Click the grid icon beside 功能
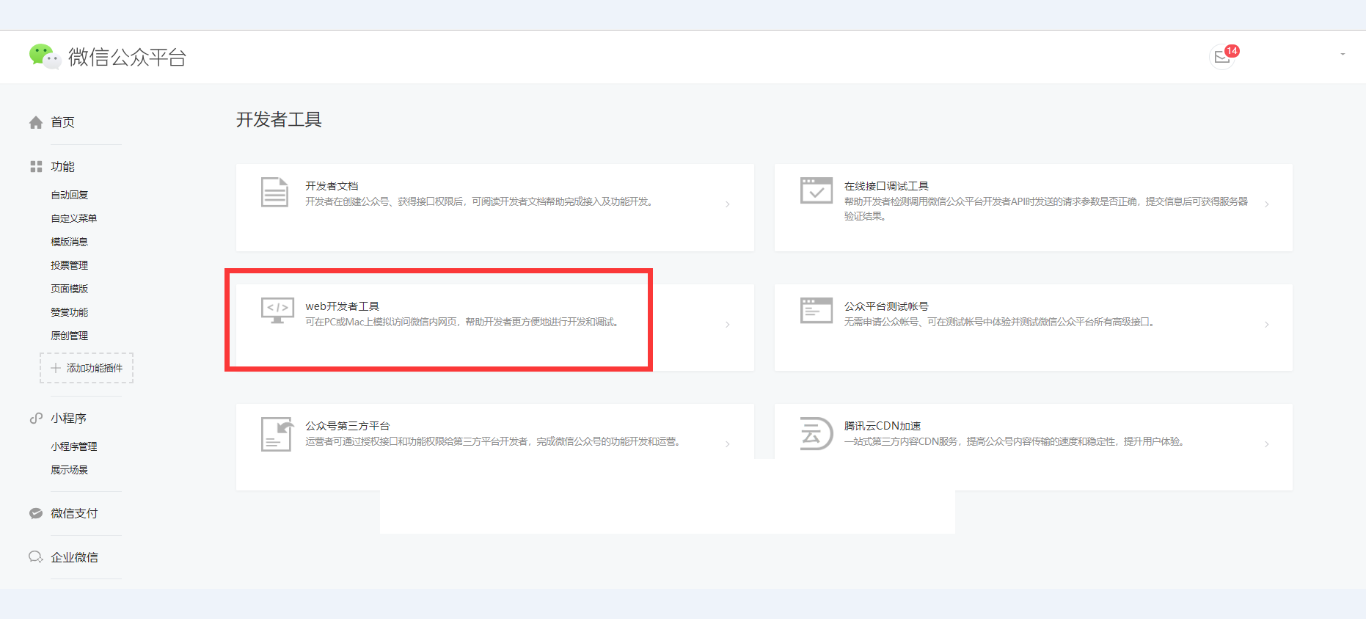1366x619 pixels. click(36, 167)
